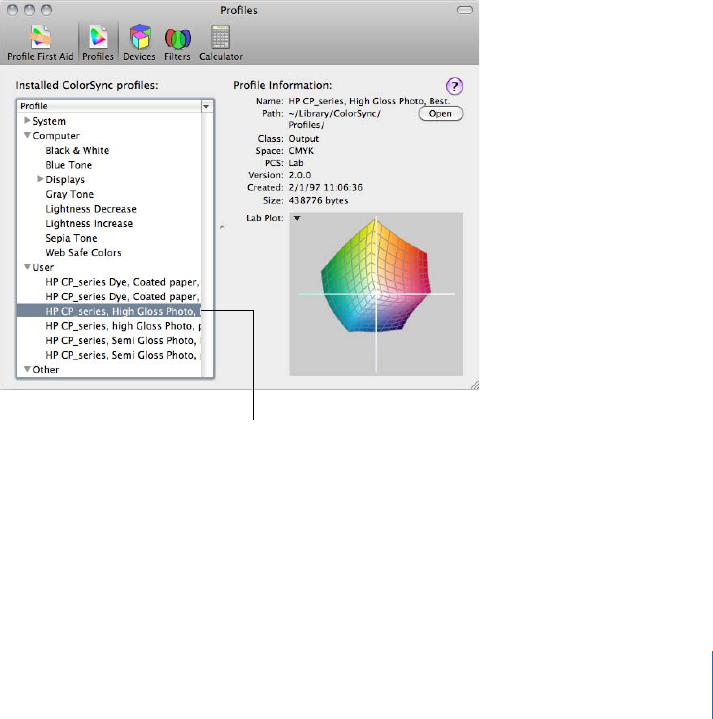Select the Black & White profile
The image size is (713, 719).
click(77, 150)
